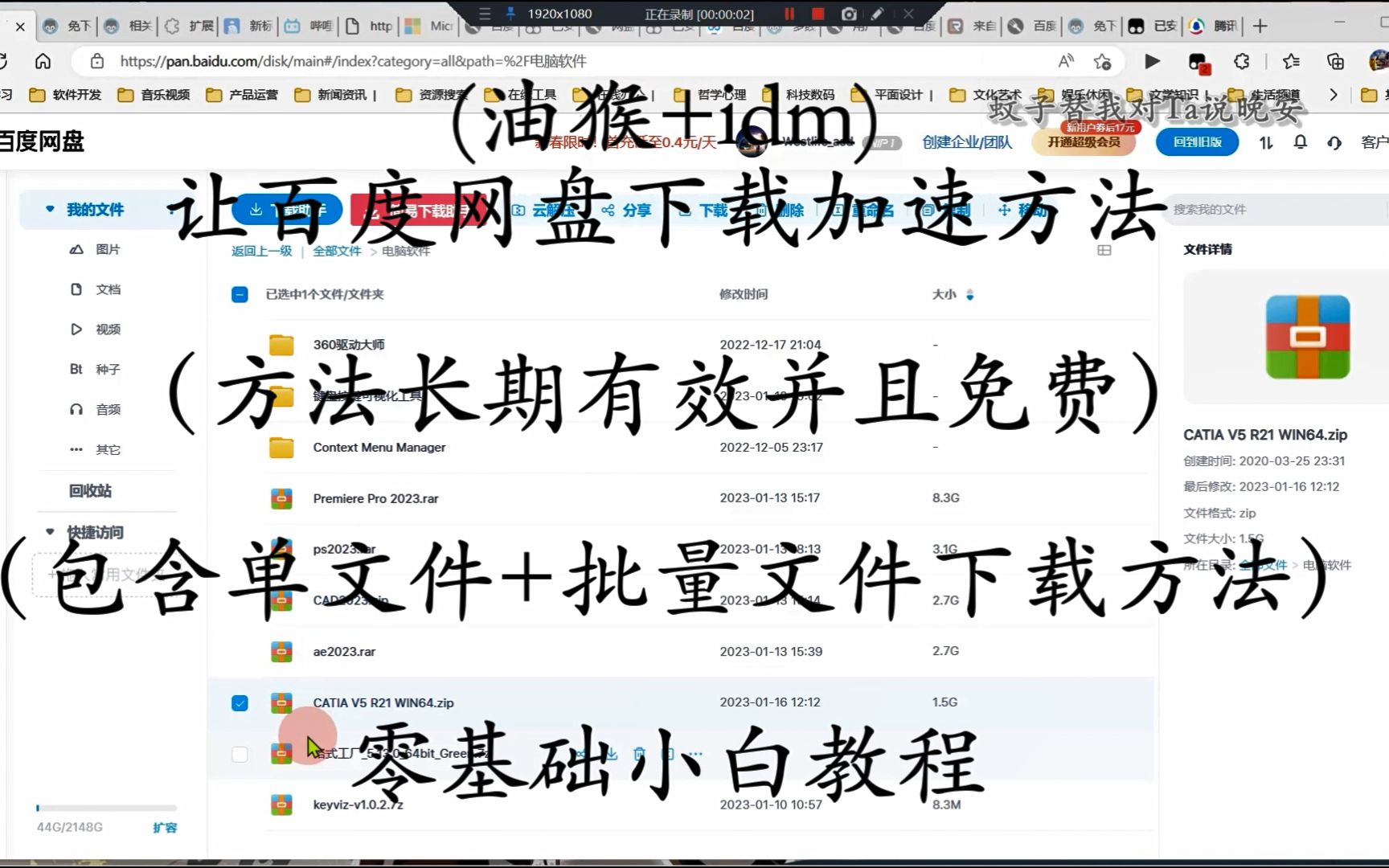Collapse the 我的文件 tree section
Image resolution: width=1389 pixels, height=868 pixels.
[50, 209]
